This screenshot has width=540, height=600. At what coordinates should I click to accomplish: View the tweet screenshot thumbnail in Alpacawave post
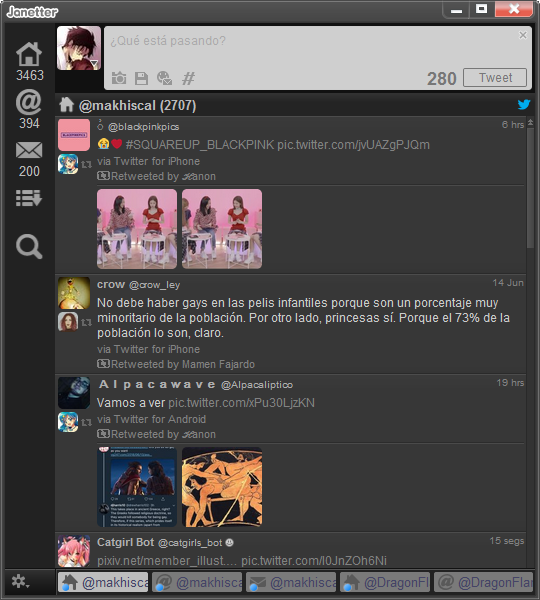[137, 487]
